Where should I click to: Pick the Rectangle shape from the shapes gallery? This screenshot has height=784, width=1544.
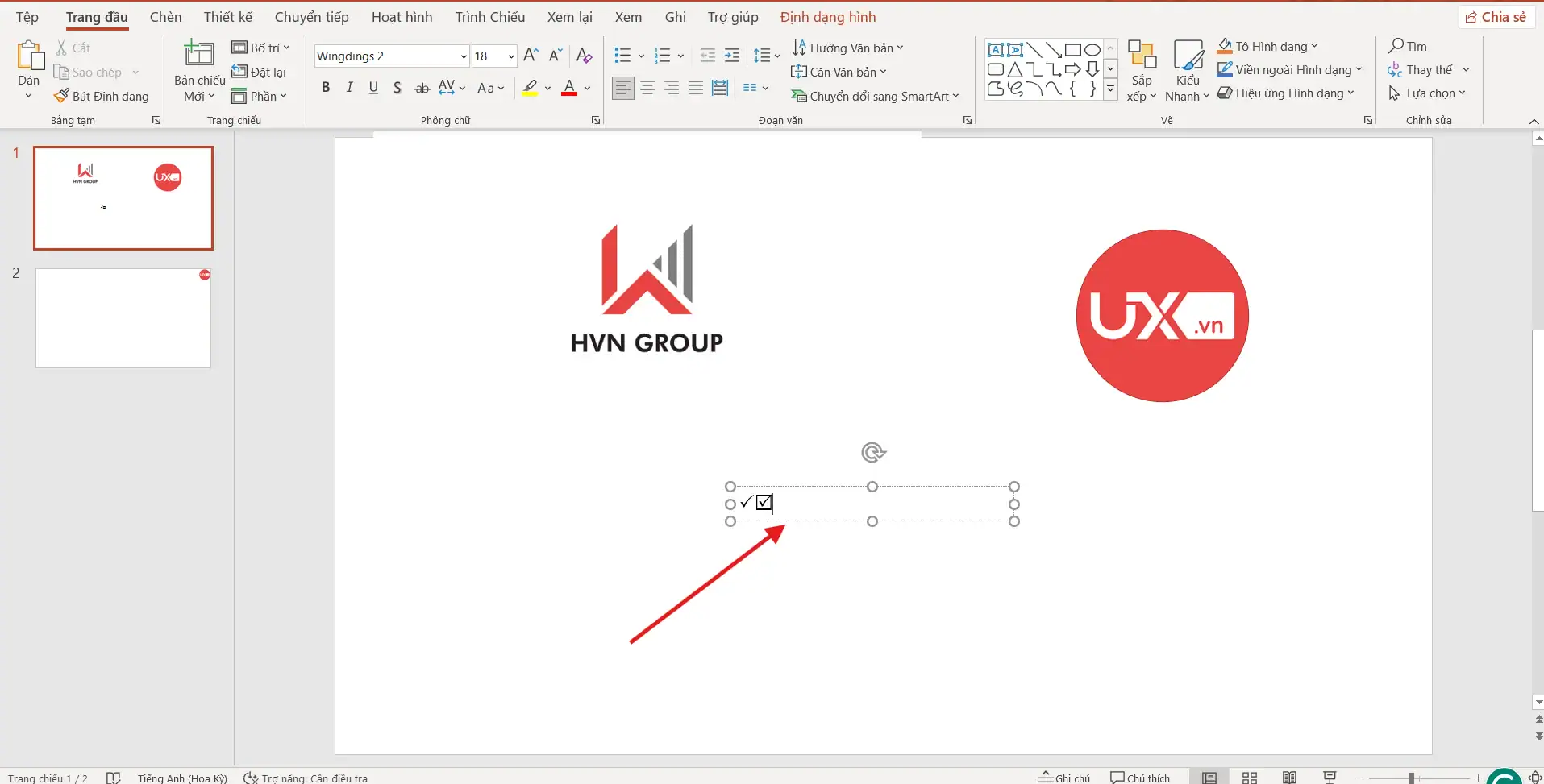pyautogui.click(x=1073, y=50)
